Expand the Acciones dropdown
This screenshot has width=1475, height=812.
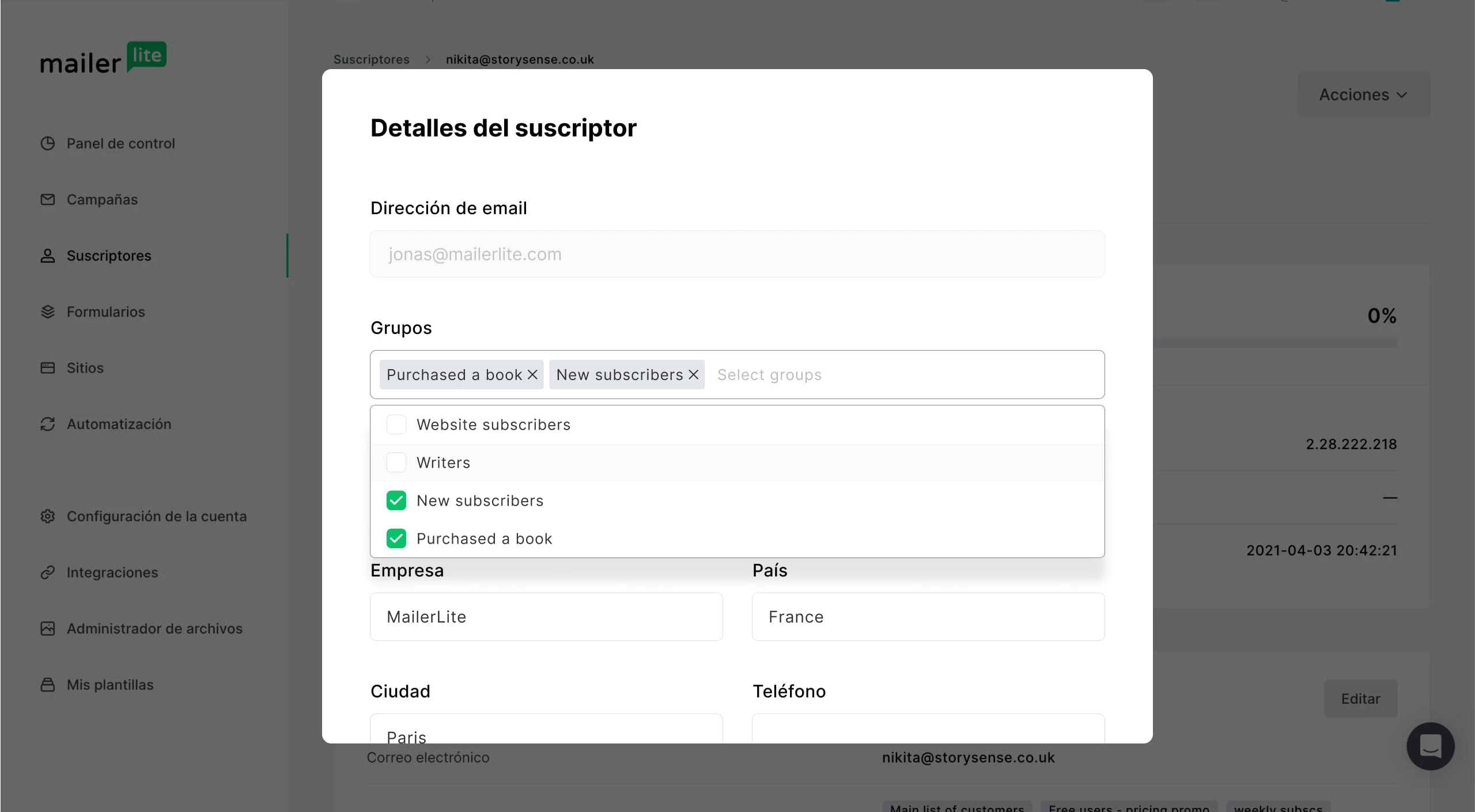coord(1363,94)
